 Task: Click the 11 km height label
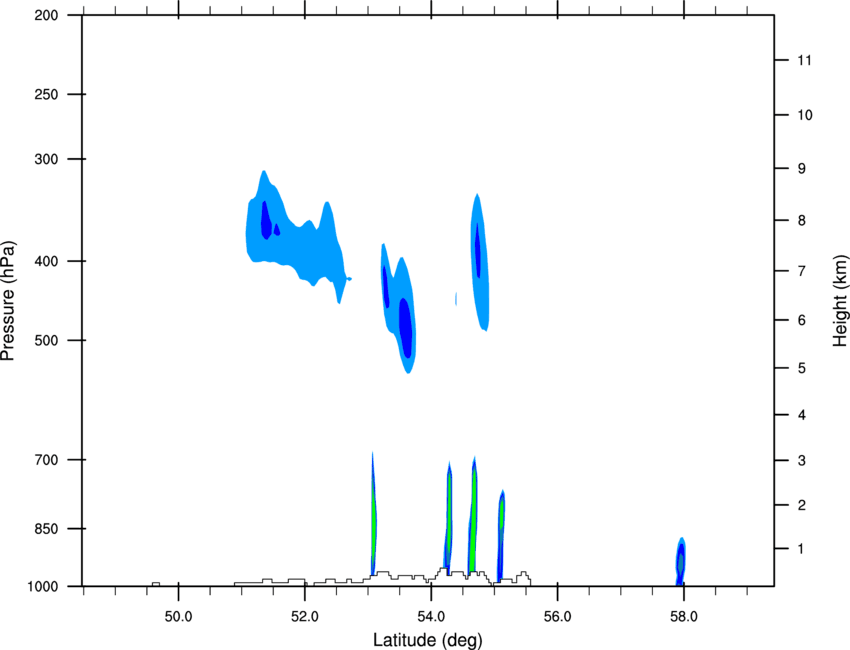[804, 60]
